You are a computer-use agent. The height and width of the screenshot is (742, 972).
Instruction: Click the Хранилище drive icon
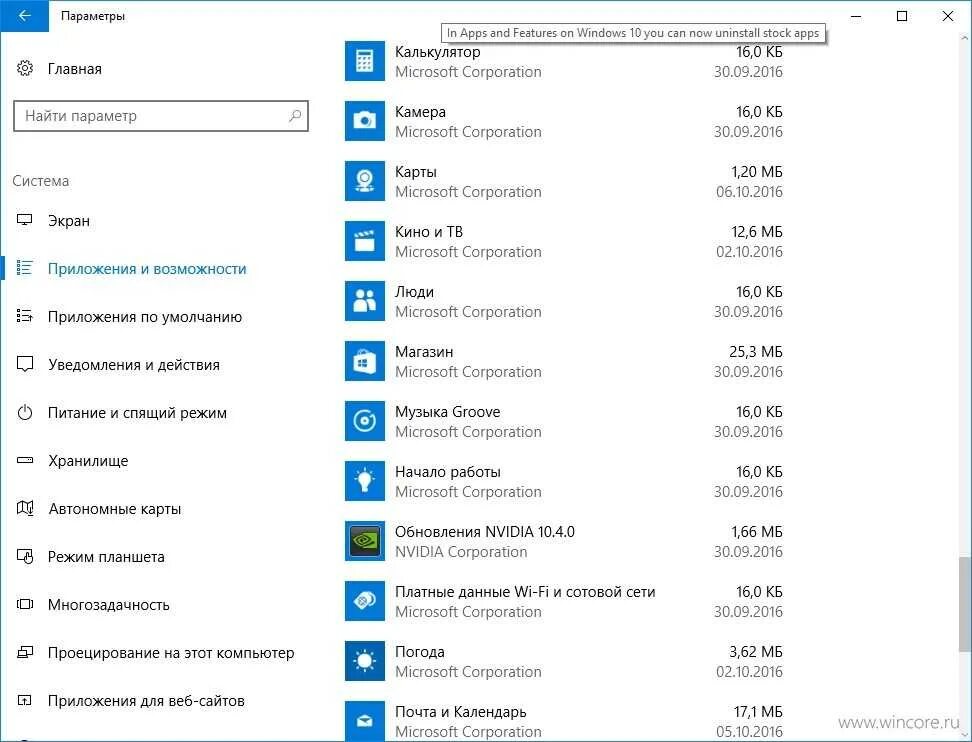pos(25,461)
